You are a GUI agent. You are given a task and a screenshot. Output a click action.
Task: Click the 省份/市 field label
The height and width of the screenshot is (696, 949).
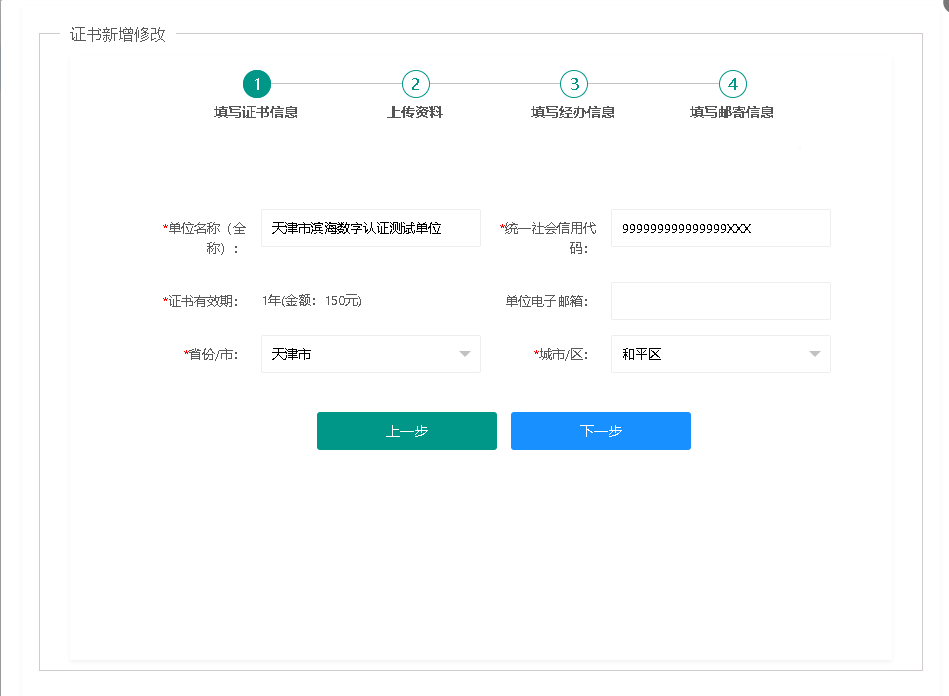tap(211, 354)
